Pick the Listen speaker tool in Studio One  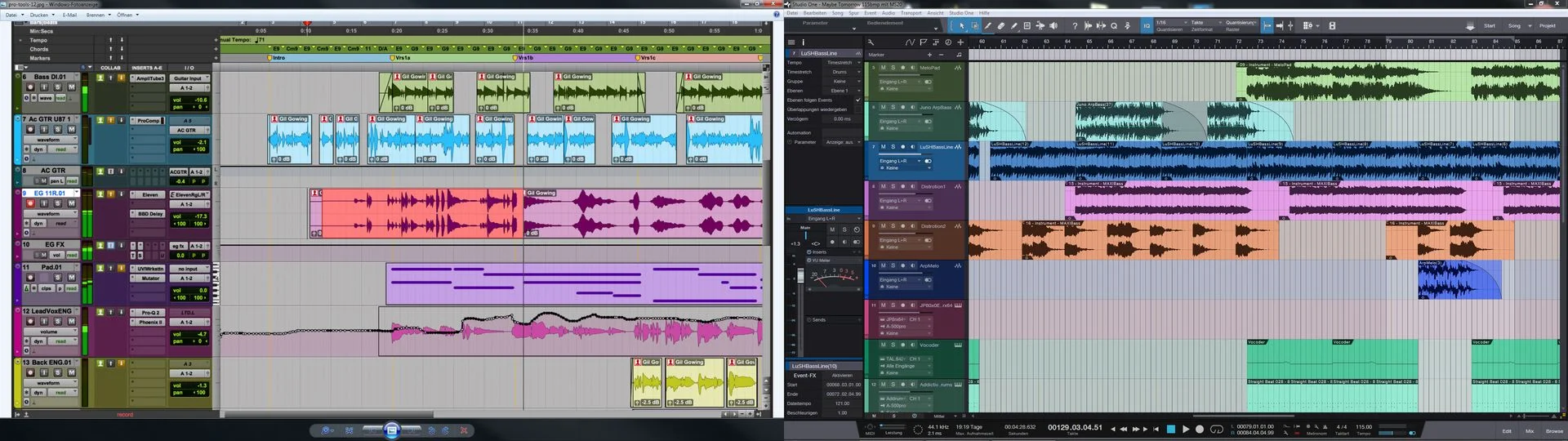[x=1053, y=26]
